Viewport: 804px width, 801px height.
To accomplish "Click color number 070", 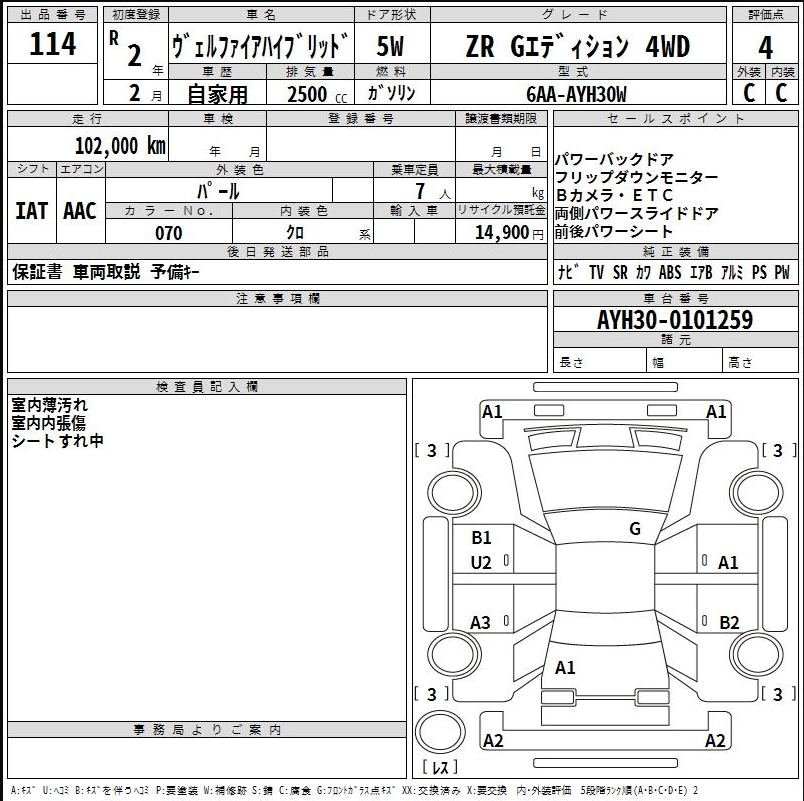I will tap(169, 233).
